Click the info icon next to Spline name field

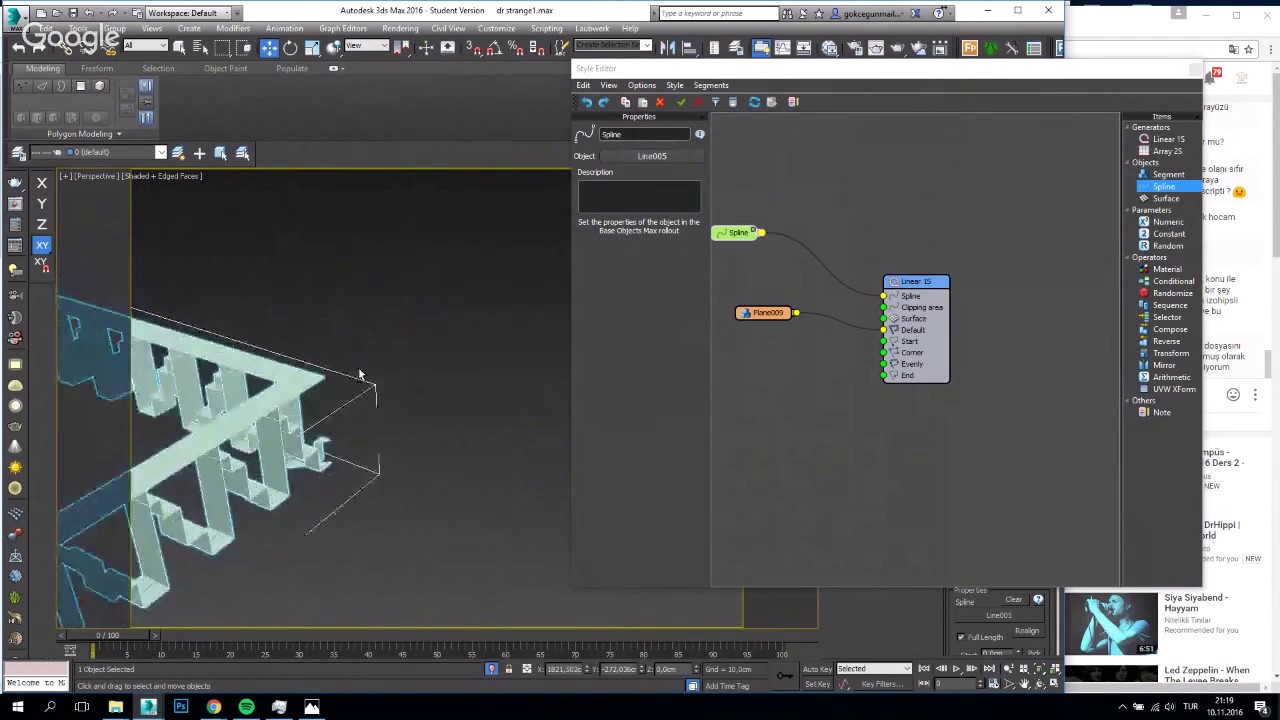pyautogui.click(x=700, y=134)
